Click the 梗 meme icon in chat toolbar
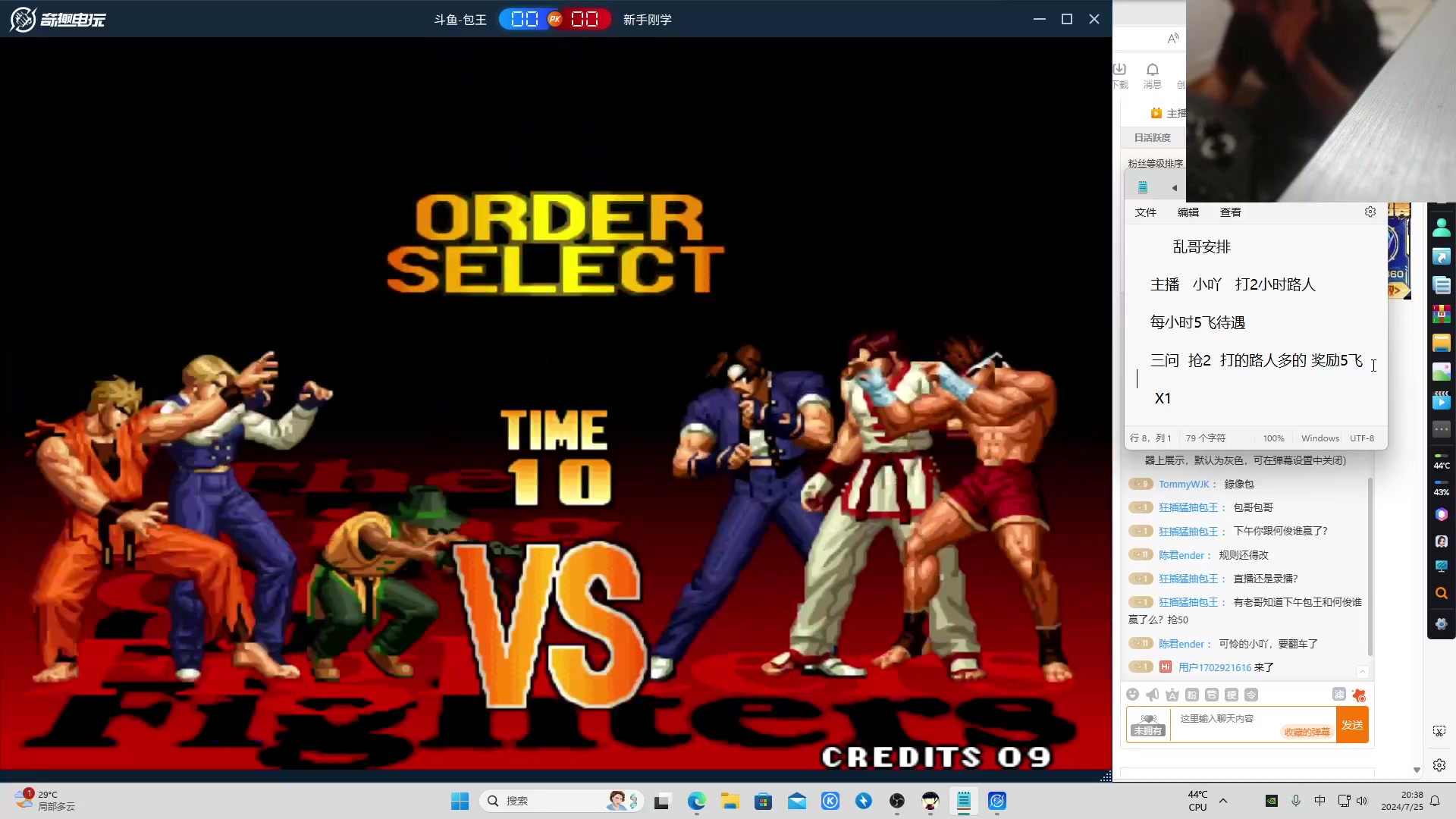The height and width of the screenshot is (819, 1456). [1232, 695]
